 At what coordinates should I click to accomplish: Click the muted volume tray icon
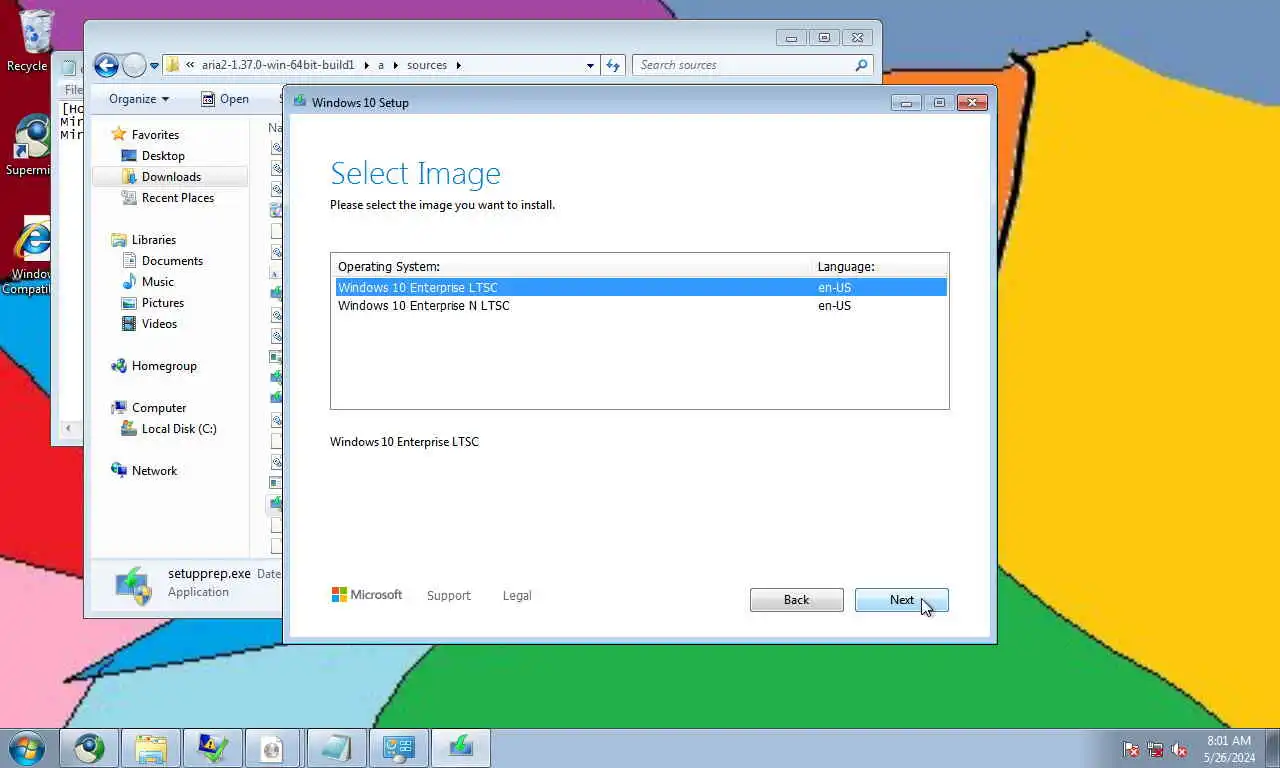1179,749
